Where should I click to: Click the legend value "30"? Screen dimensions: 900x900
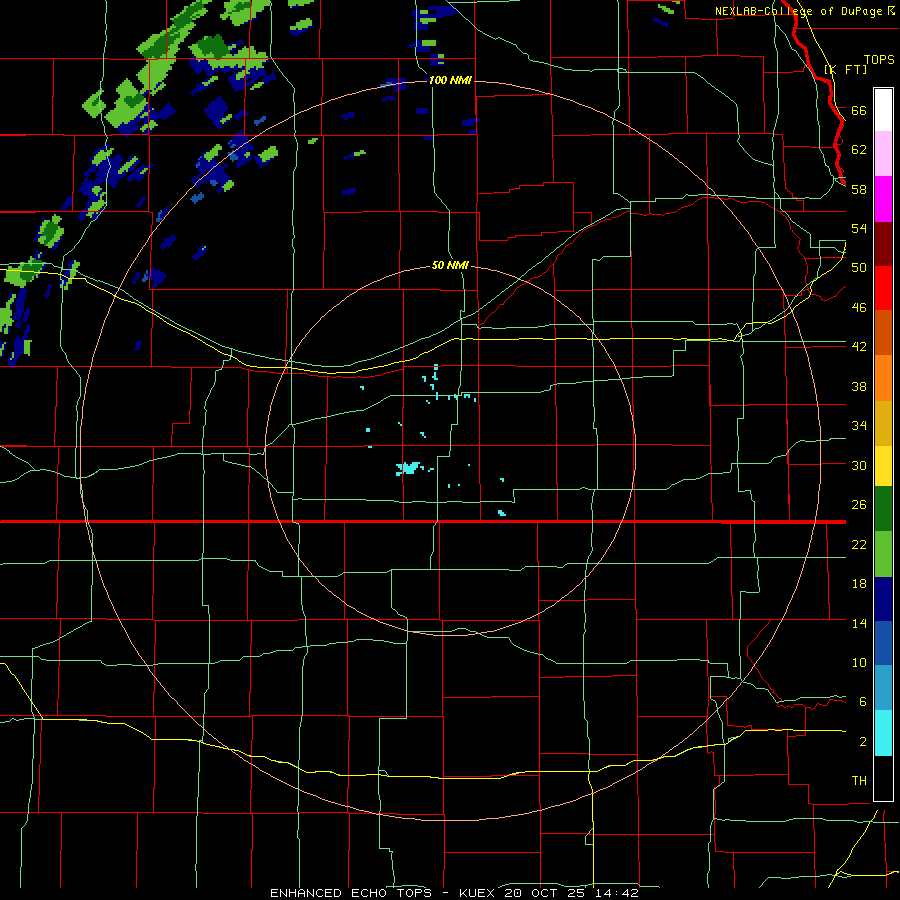(x=859, y=465)
